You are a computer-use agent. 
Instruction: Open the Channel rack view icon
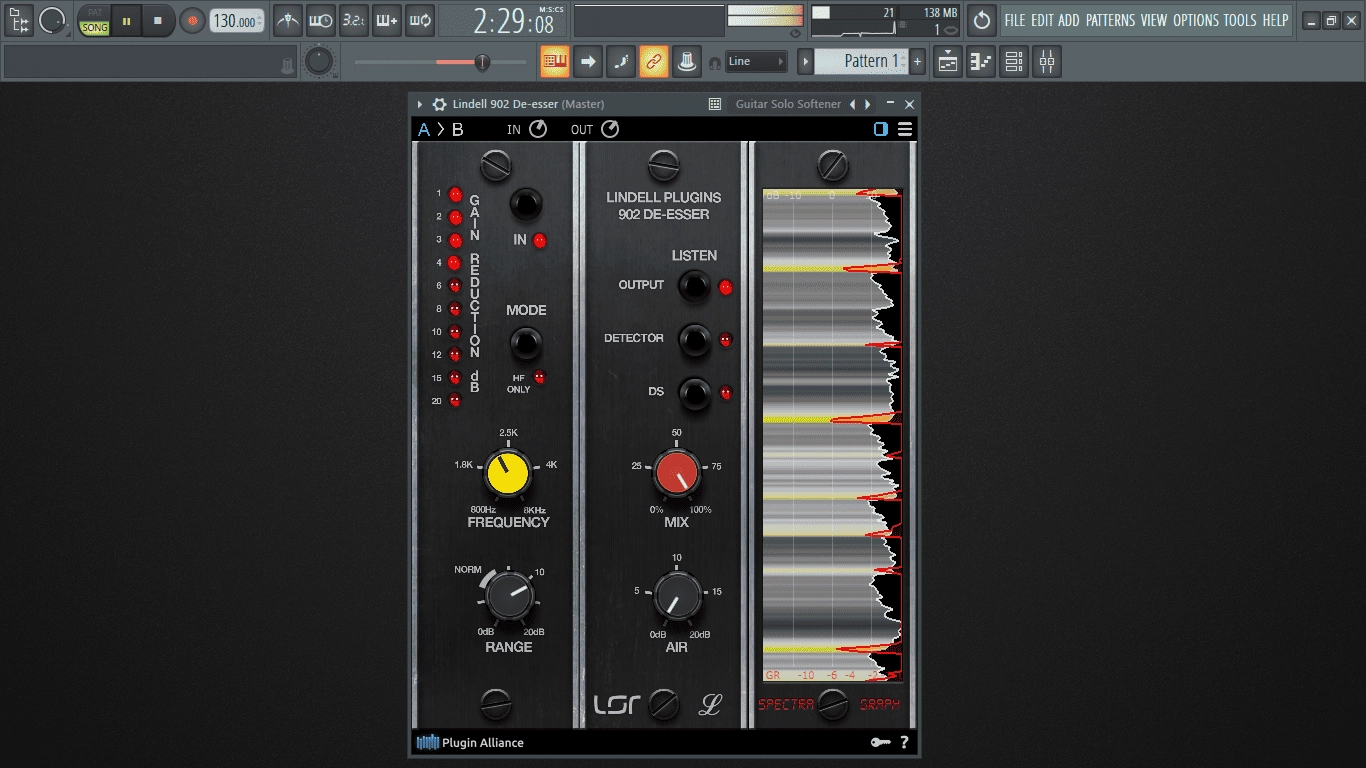[x=1014, y=62]
